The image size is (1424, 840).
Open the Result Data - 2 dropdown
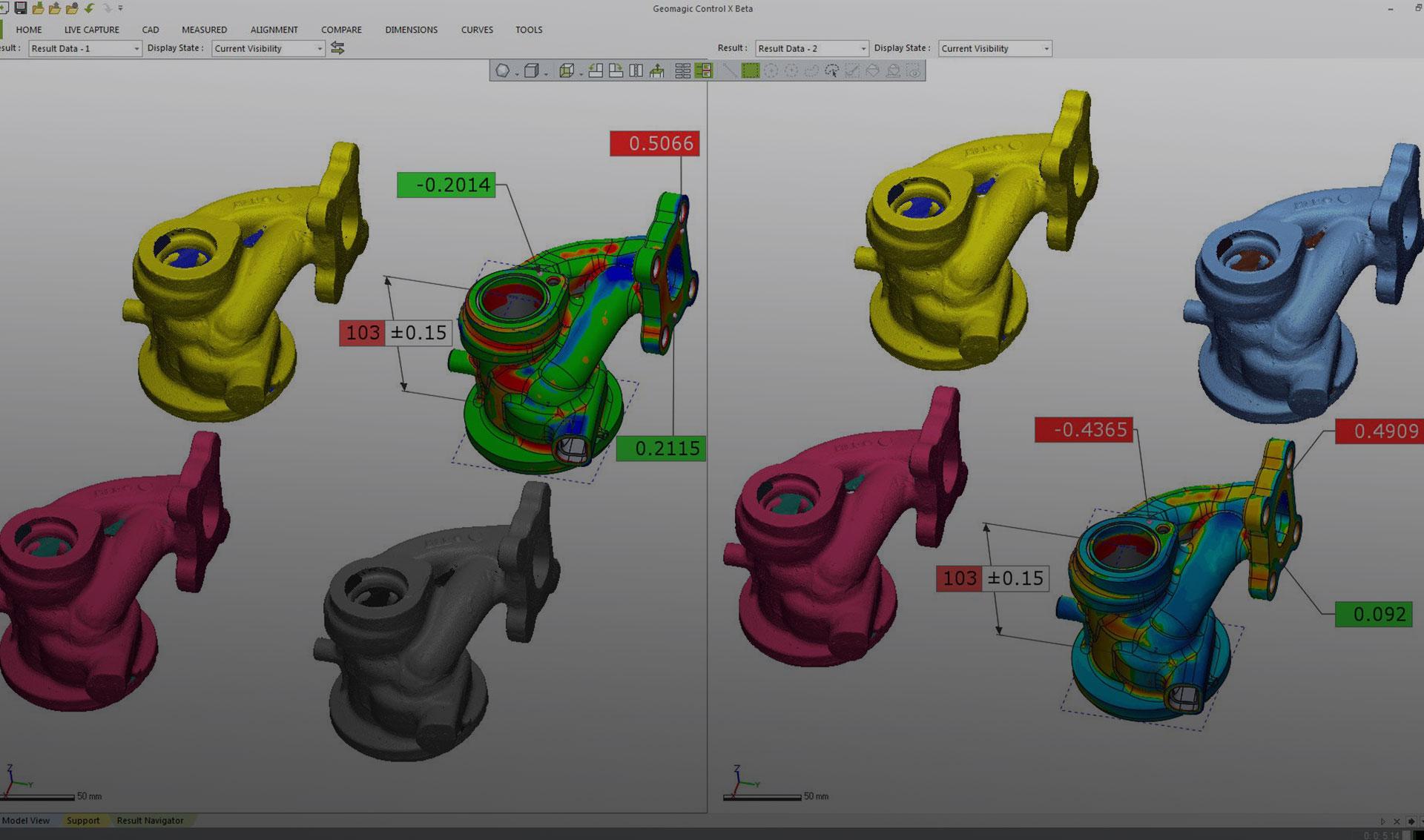pos(811,48)
